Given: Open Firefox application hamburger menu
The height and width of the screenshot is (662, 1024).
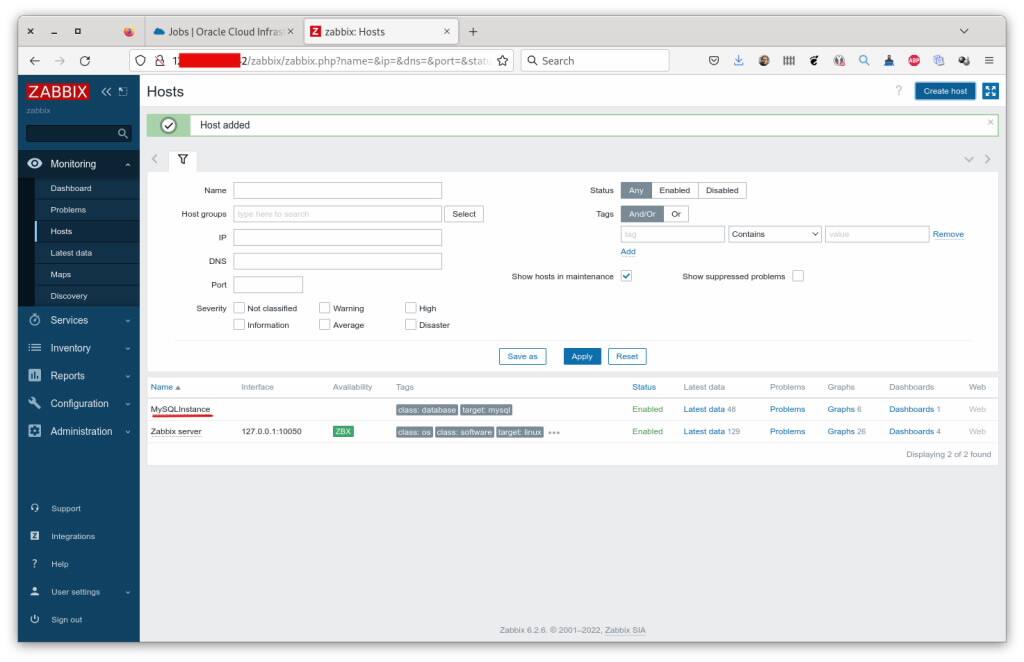Looking at the screenshot, I should point(989,61).
